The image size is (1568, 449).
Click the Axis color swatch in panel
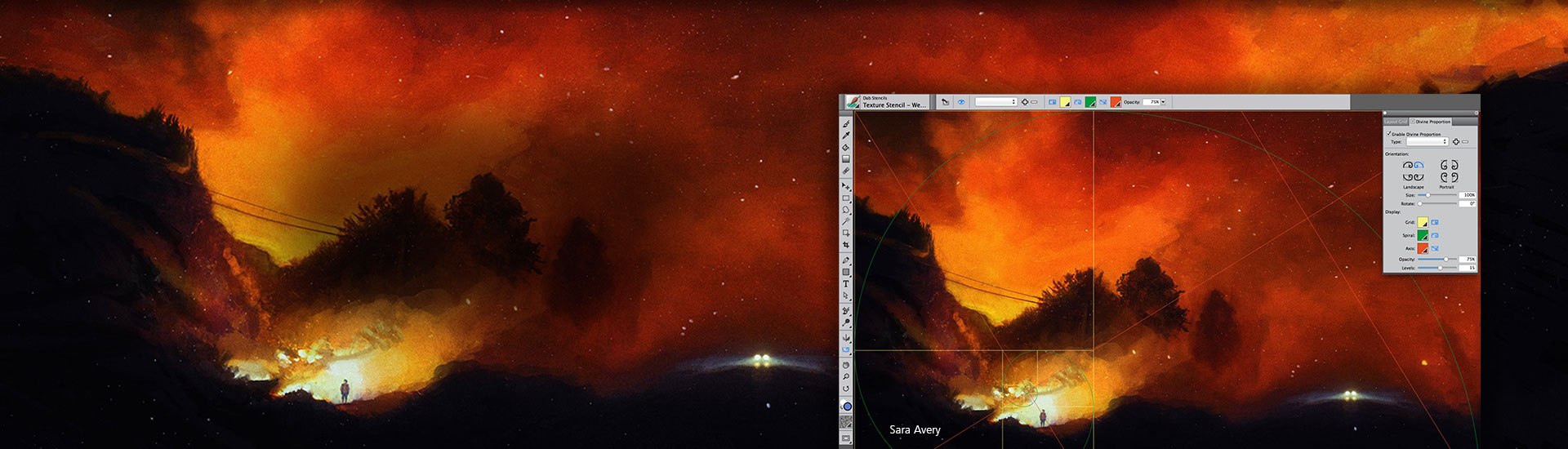(1423, 248)
